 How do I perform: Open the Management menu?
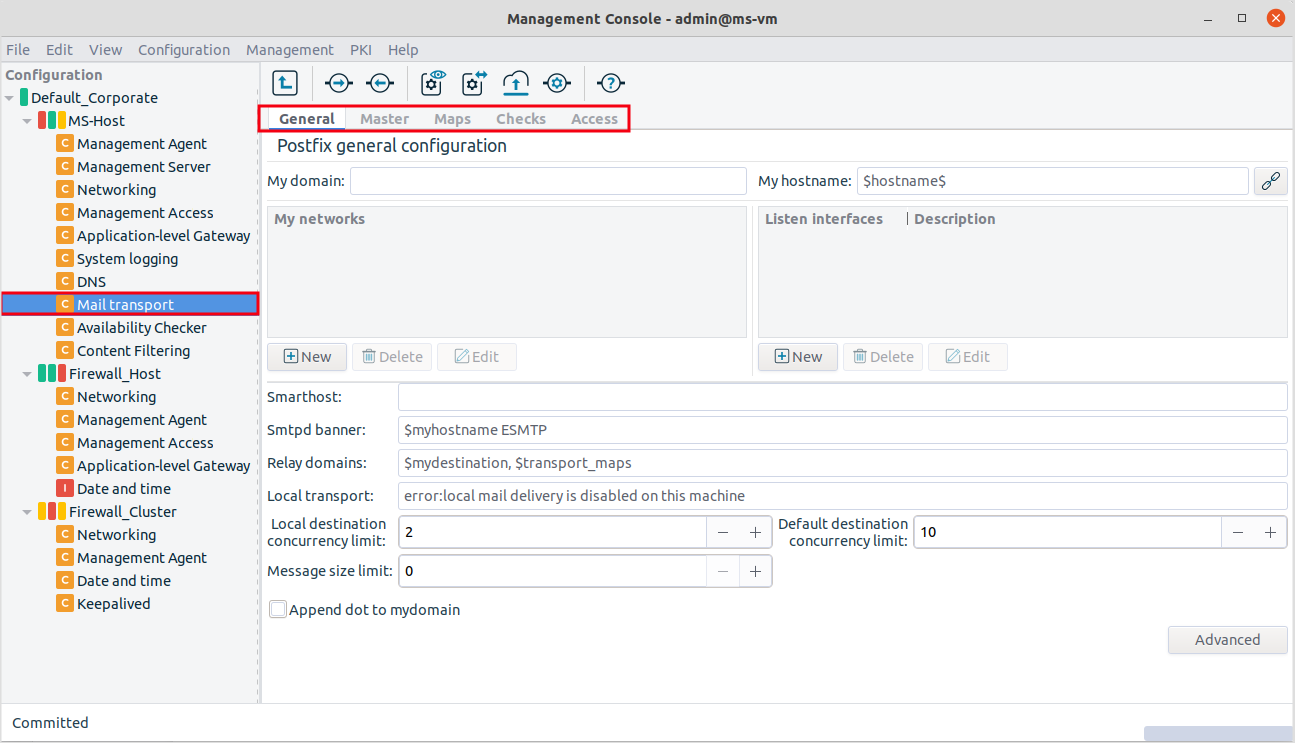[x=290, y=50]
